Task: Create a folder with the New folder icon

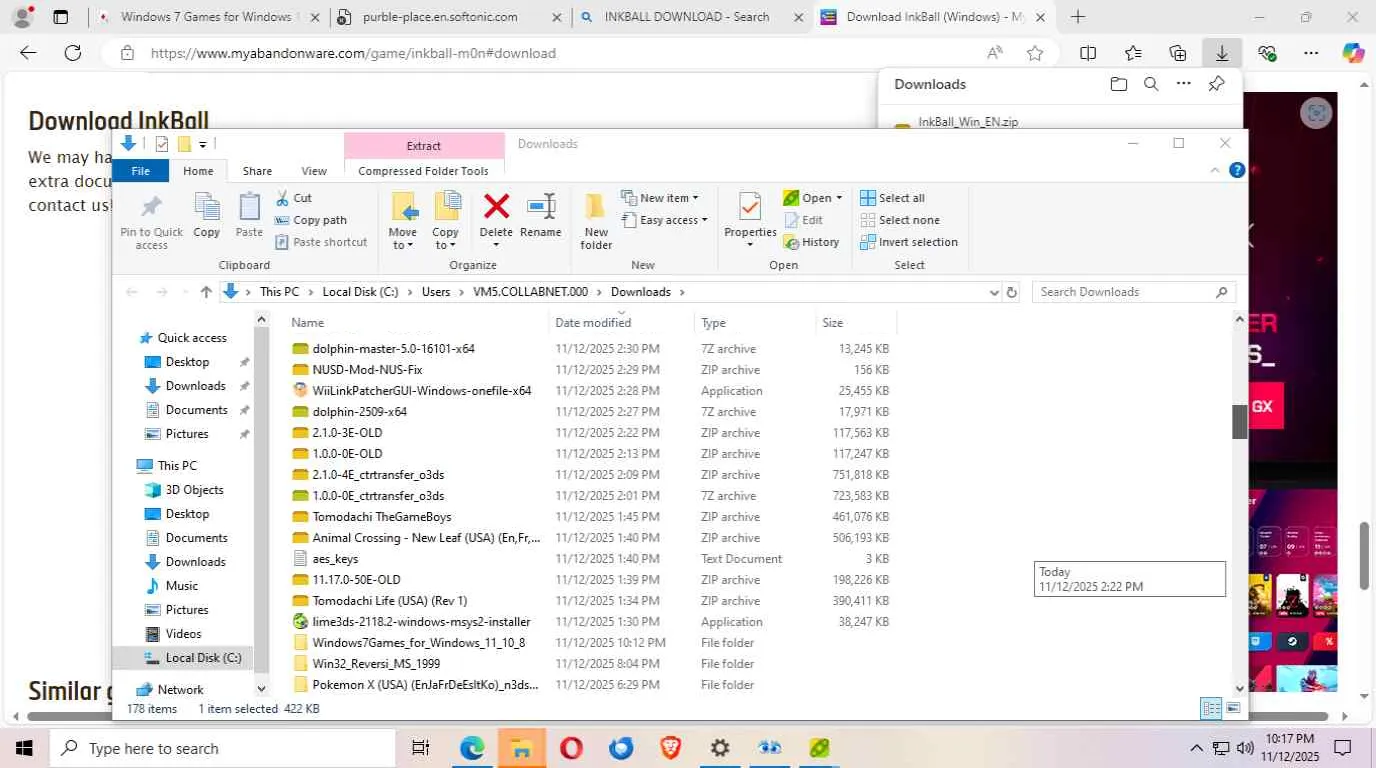Action: tap(596, 207)
